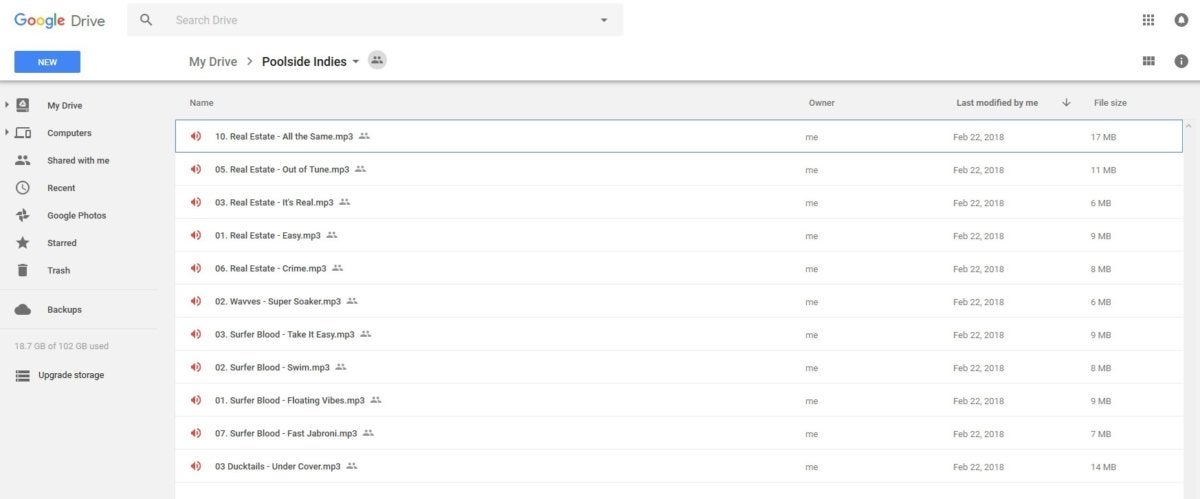Click the Trash bin icon in the sidebar

coord(22,270)
